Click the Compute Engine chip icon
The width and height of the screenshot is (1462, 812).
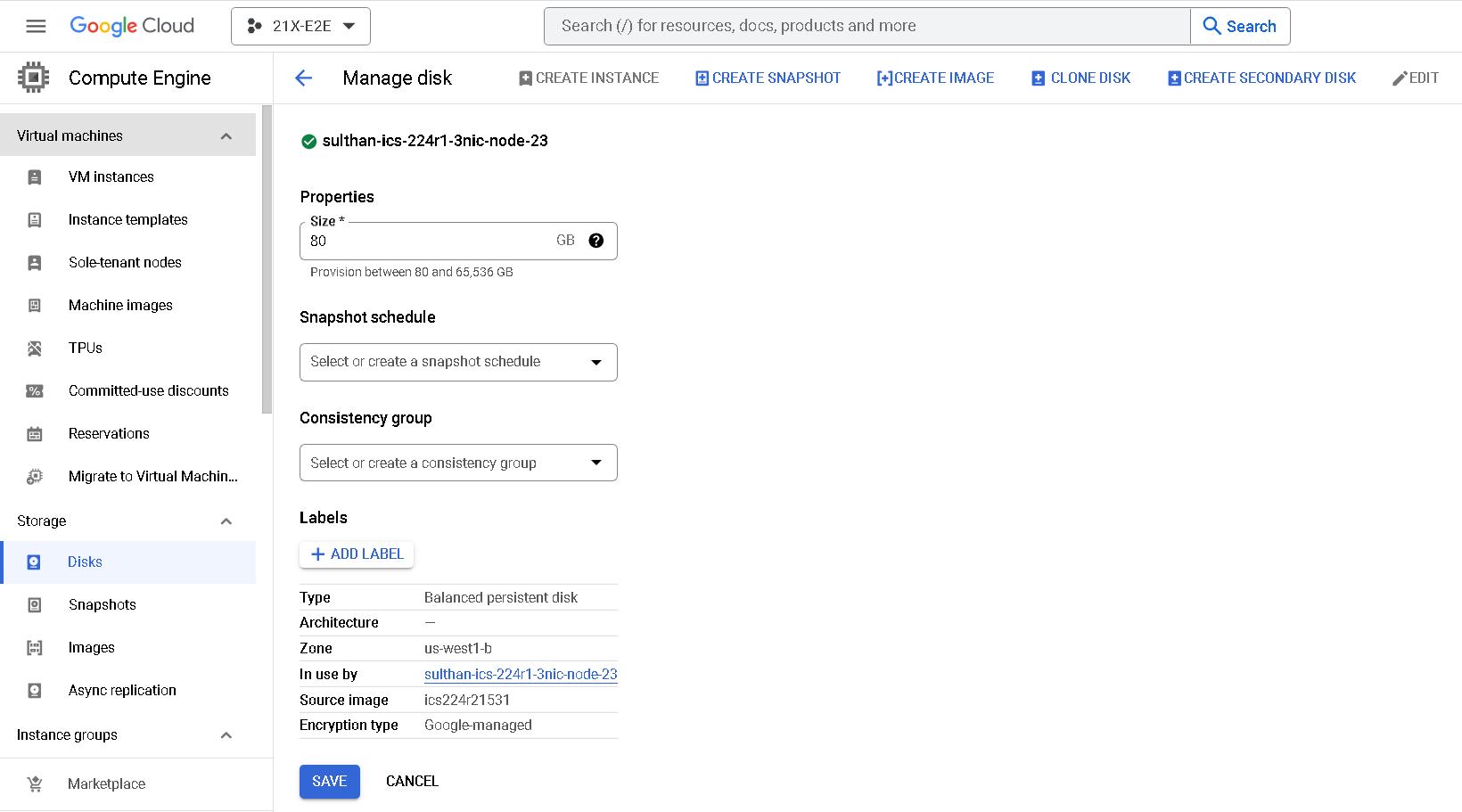(x=34, y=78)
